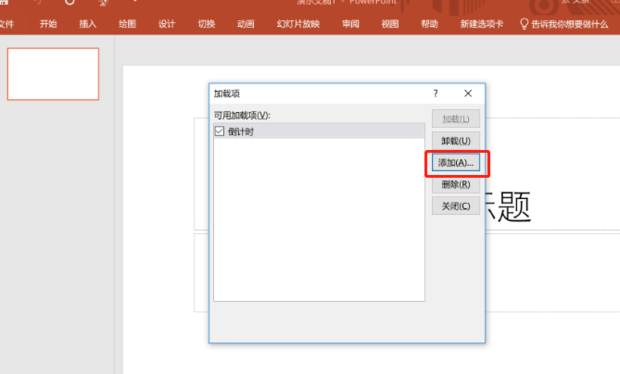Screen dimensions: 620x374
Task: Click the 卸载(U) button
Action: click(x=456, y=141)
